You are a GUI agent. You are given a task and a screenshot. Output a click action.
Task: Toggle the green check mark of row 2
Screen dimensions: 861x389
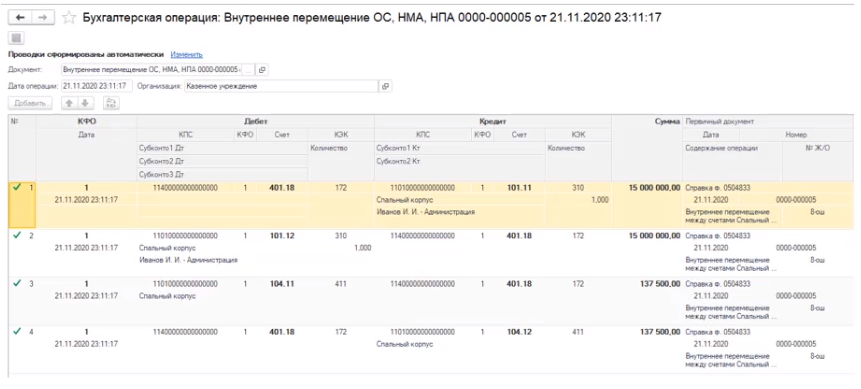click(x=18, y=236)
